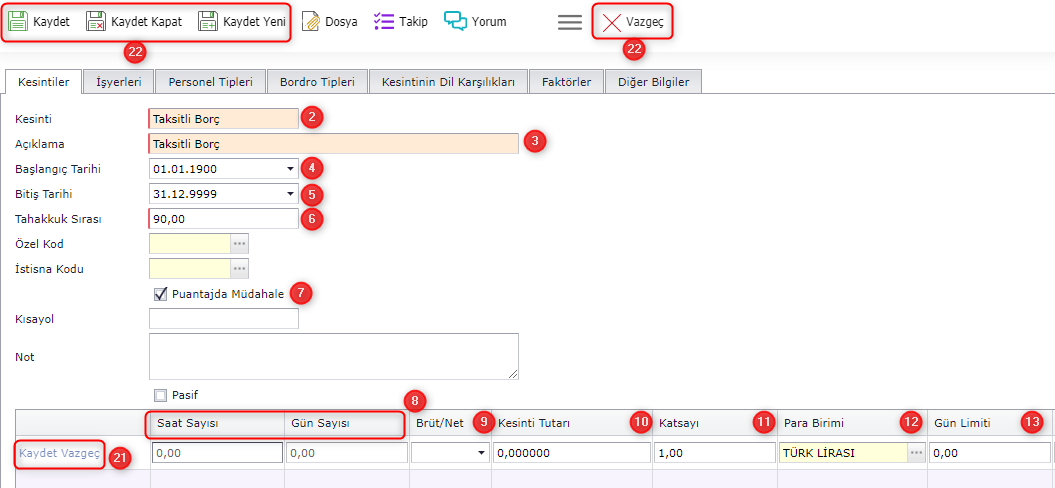Switch to the Bordro Tipleri tab
The image size is (1055, 488).
(317, 82)
